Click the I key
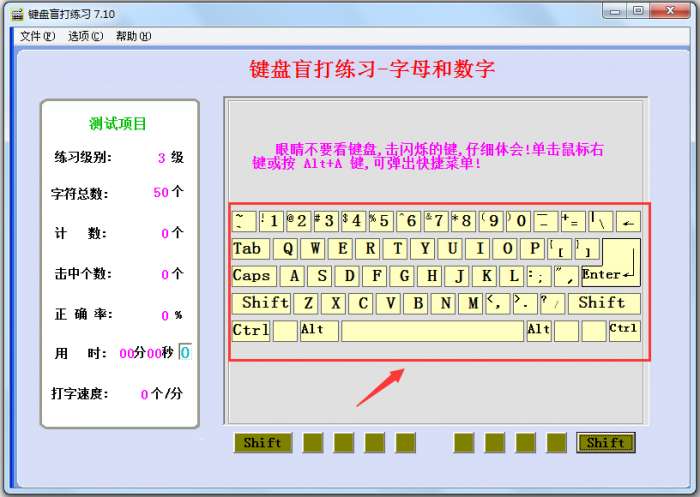 pyautogui.click(x=479, y=249)
